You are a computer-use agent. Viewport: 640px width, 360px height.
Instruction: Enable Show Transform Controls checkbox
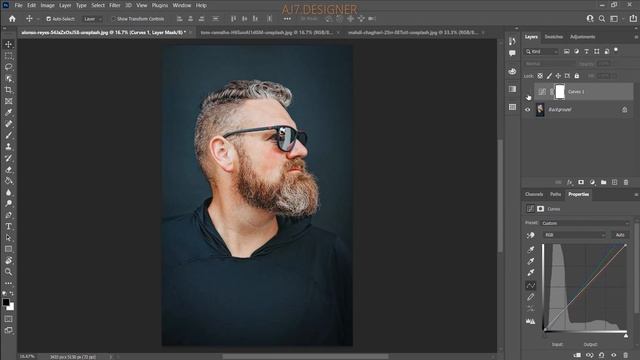coord(114,19)
